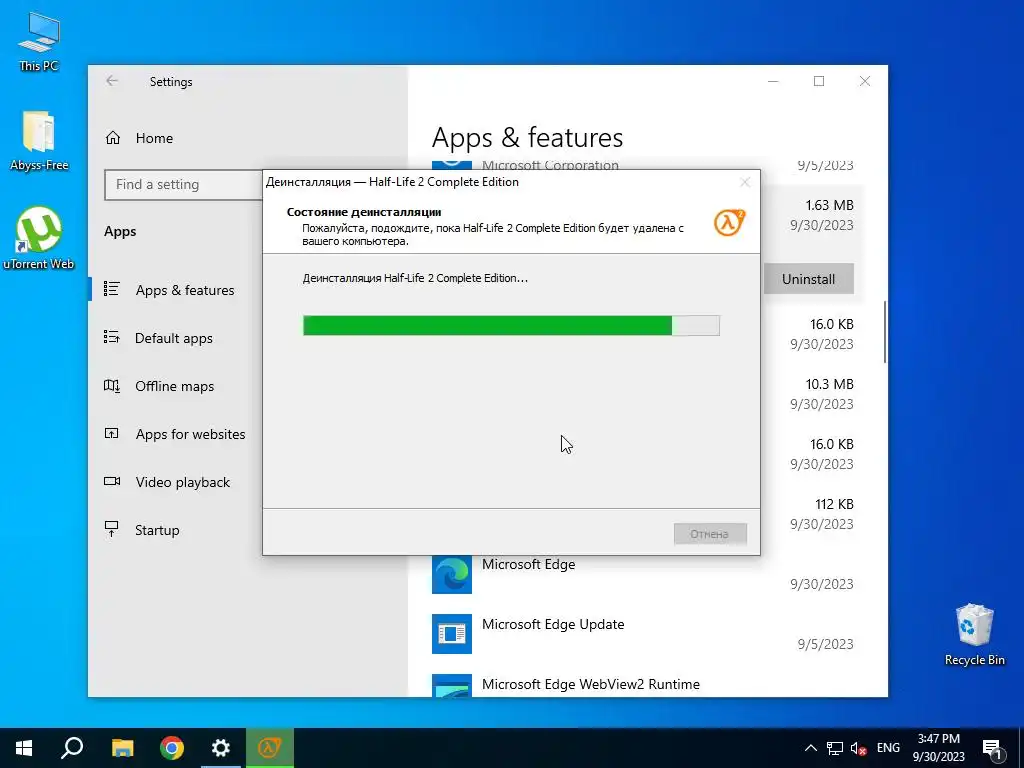
Task: Click the Startup sidebar icon
Action: pos(112,529)
